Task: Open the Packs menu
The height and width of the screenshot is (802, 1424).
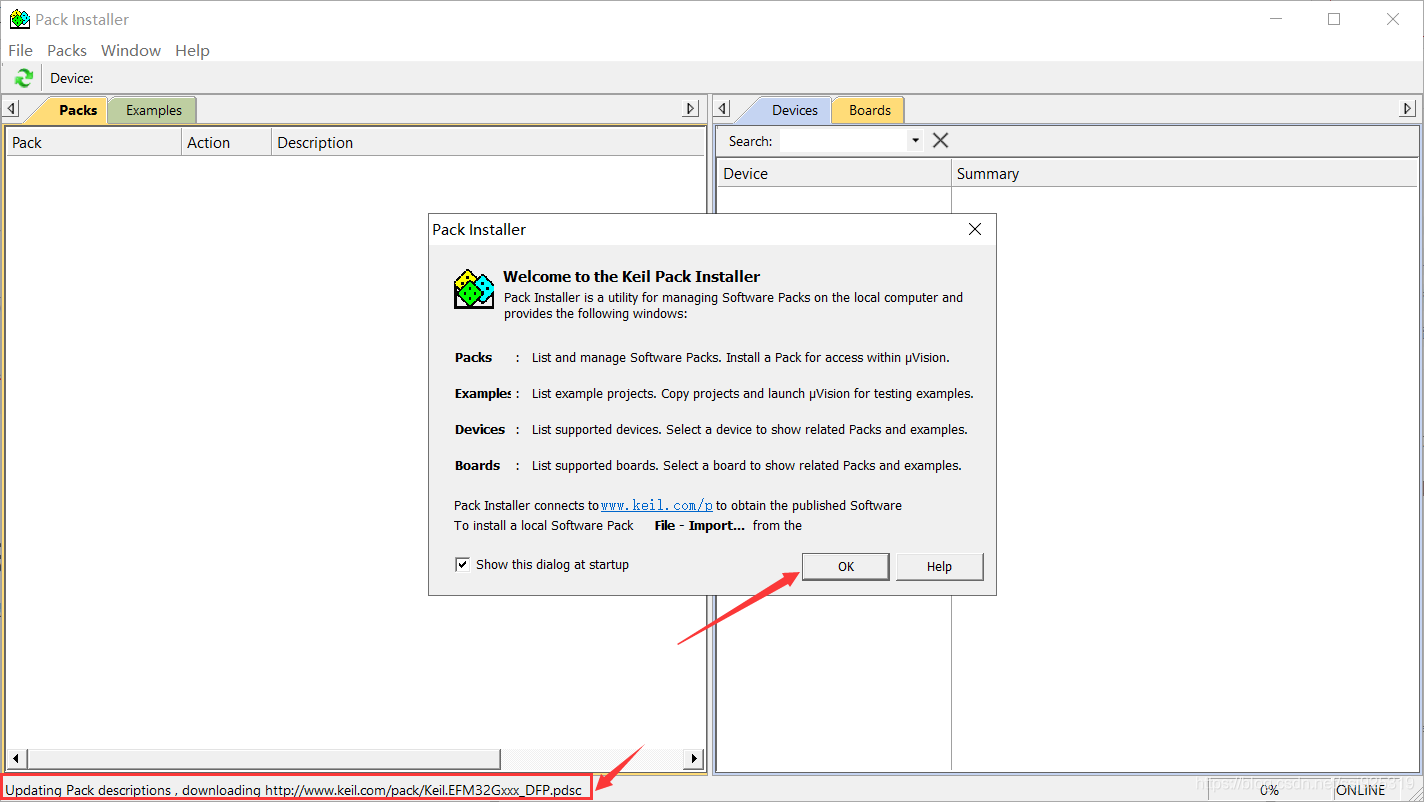Action: (67, 50)
